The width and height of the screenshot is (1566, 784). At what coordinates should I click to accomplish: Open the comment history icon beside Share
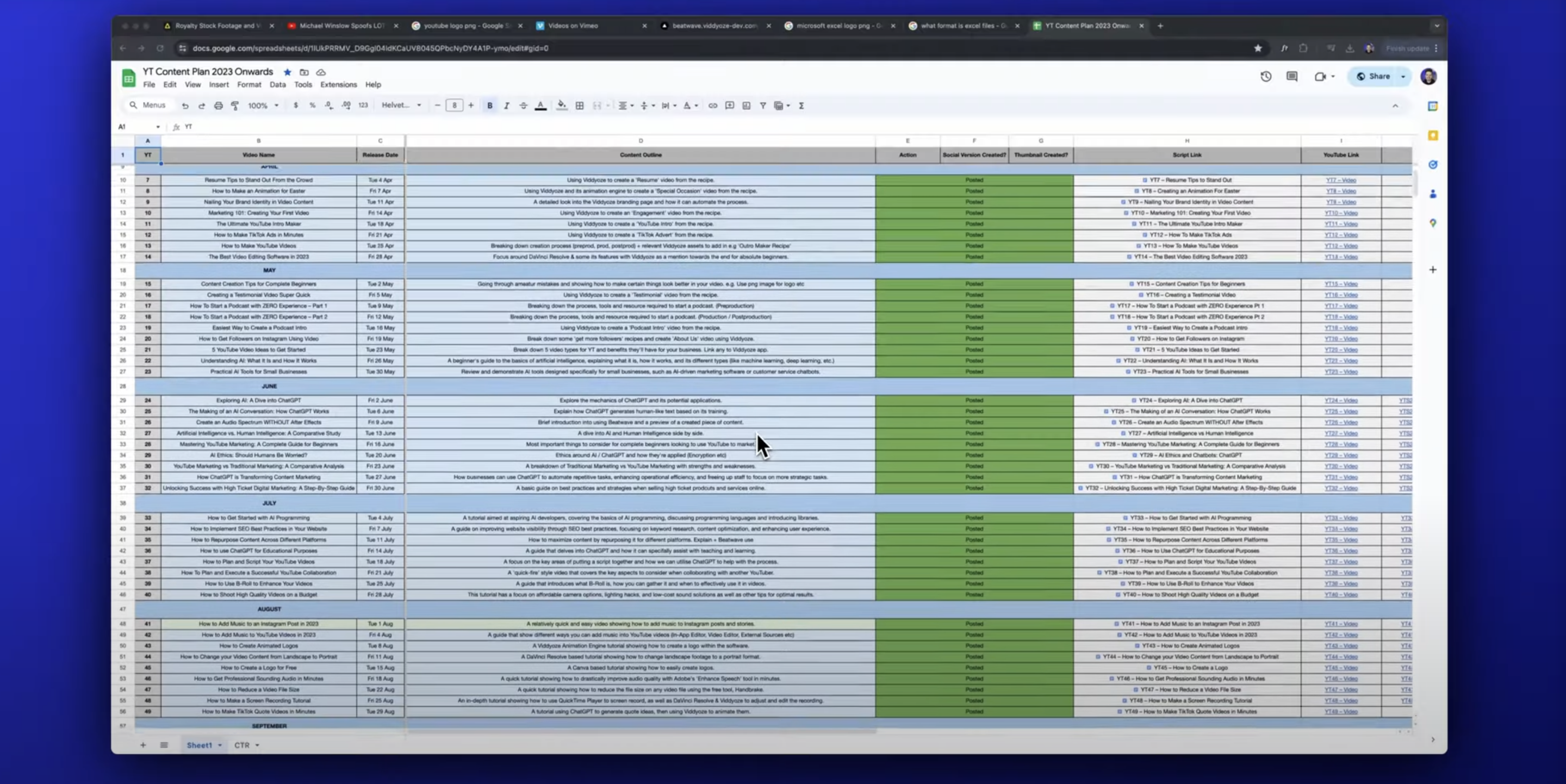click(x=1292, y=77)
